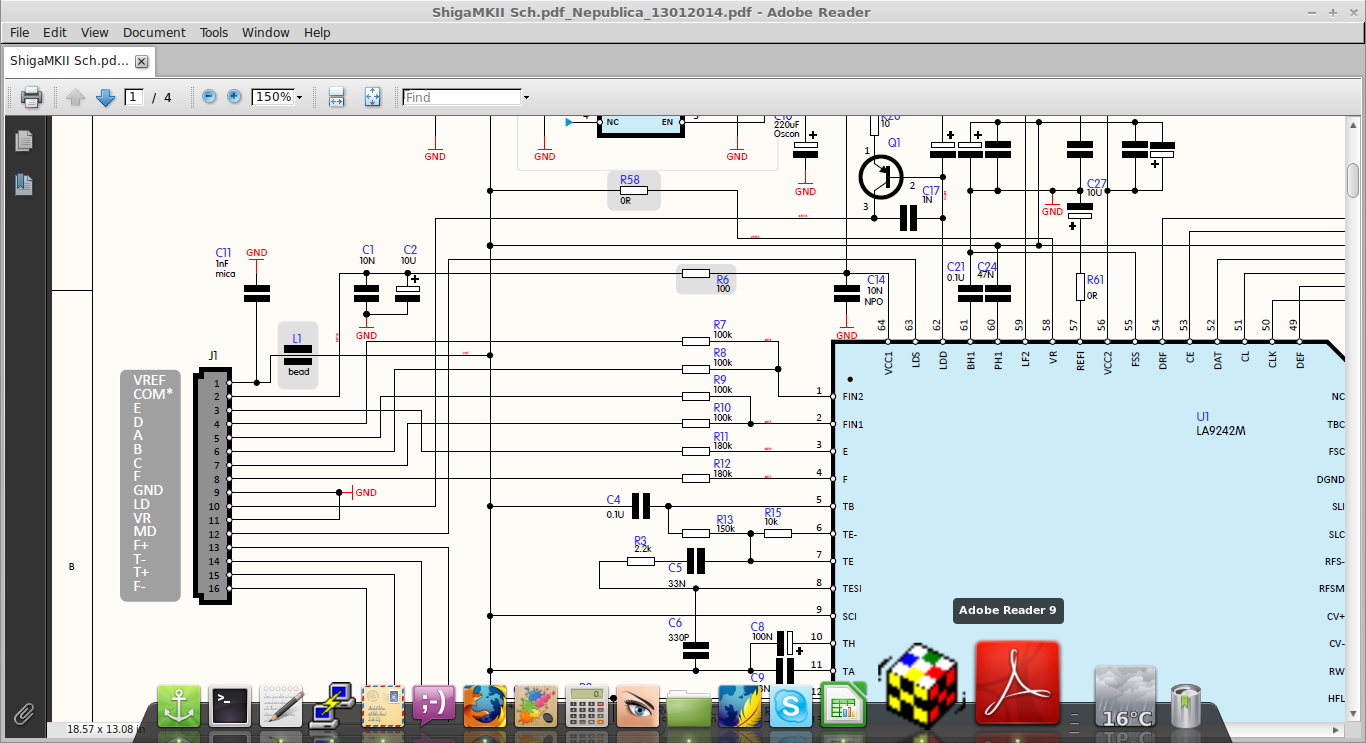Screen dimensions: 1366x743
Task: Launch Firefox from the dock
Action: pos(485,706)
